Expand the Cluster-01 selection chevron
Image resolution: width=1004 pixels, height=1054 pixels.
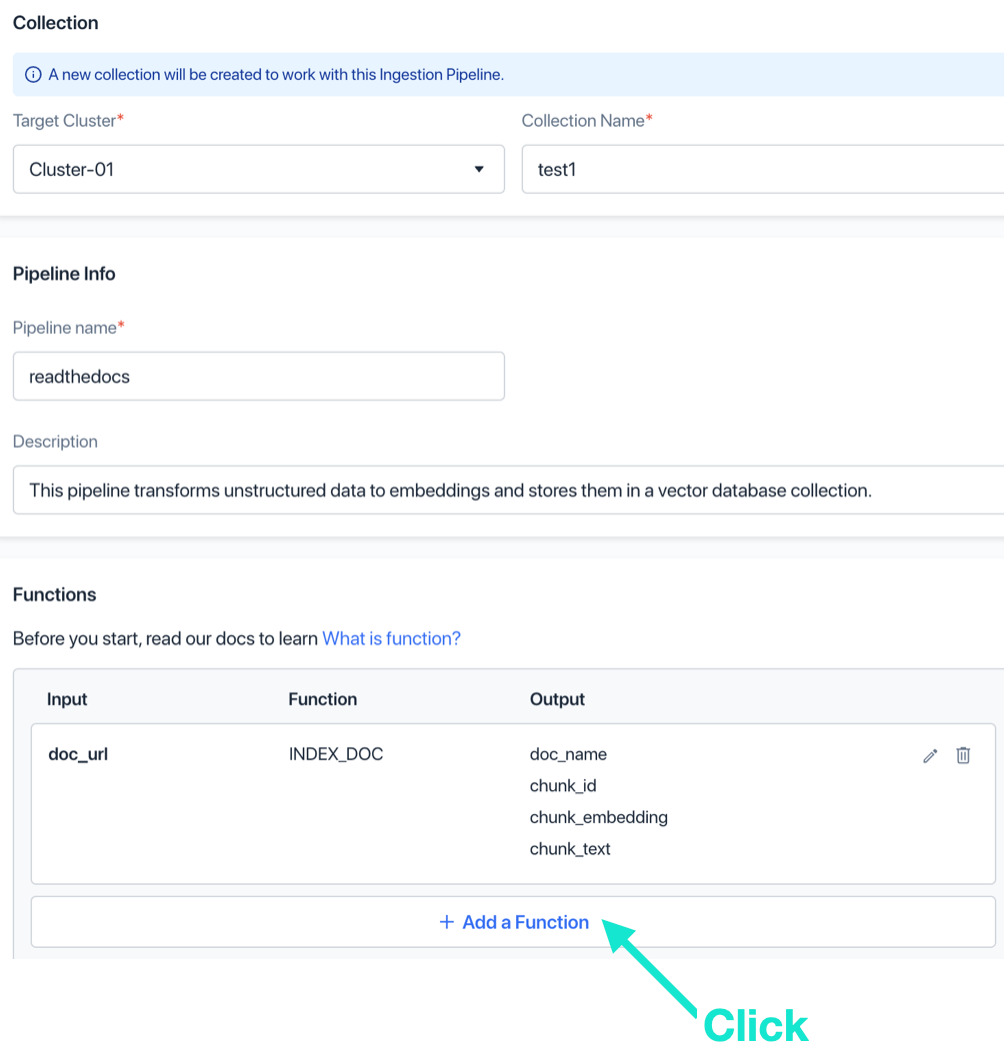pos(478,169)
